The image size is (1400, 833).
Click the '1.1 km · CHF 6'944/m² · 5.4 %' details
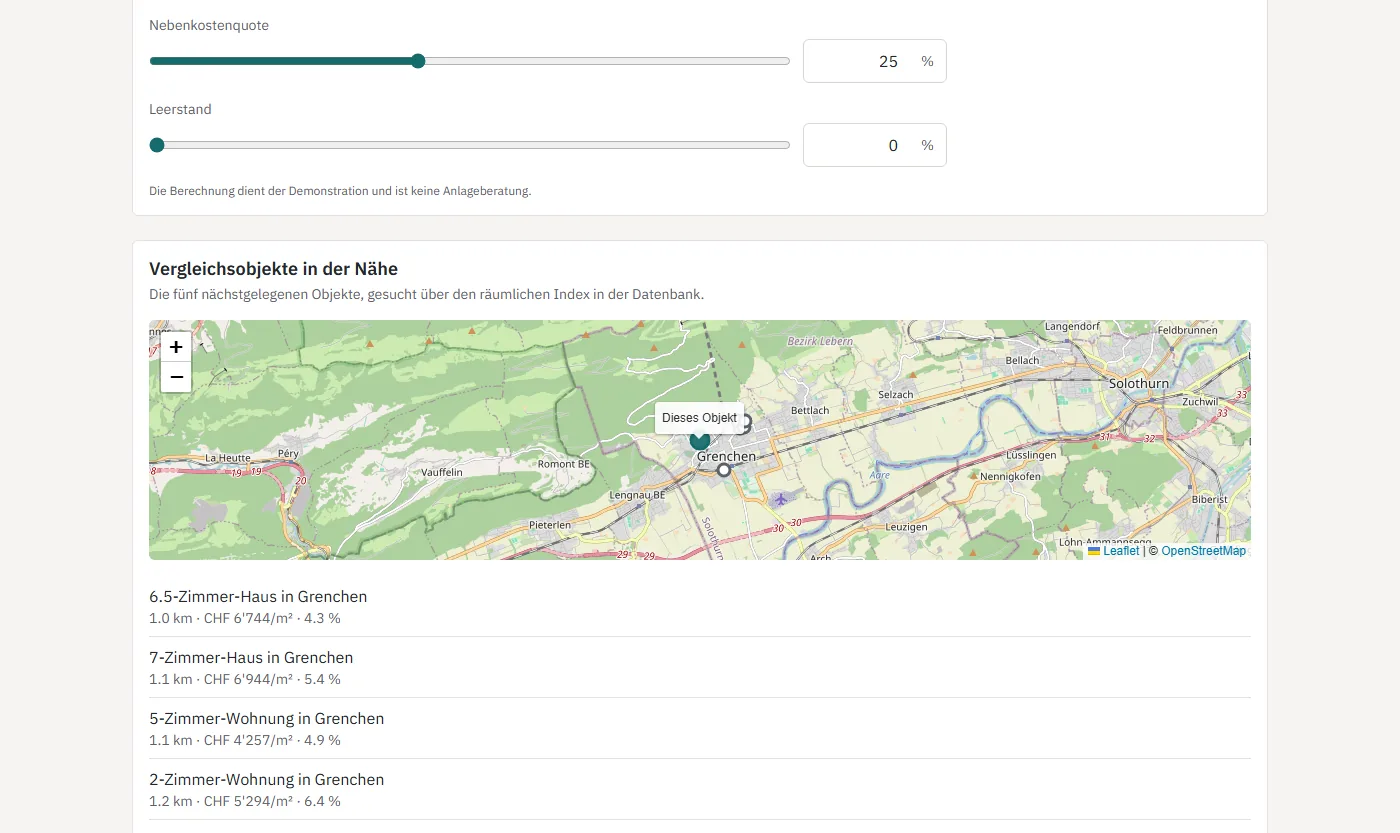click(x=245, y=679)
